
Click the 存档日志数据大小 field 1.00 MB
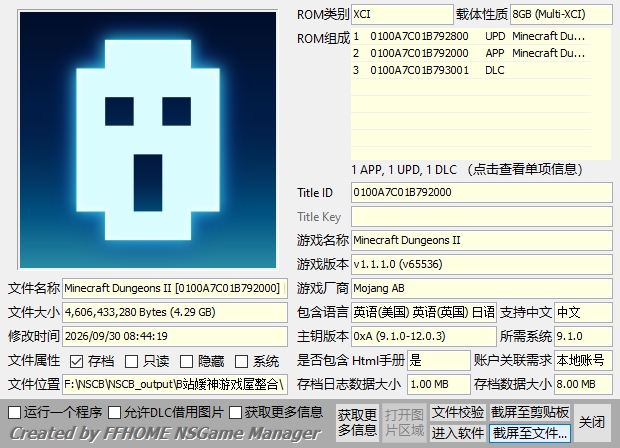pos(439,384)
